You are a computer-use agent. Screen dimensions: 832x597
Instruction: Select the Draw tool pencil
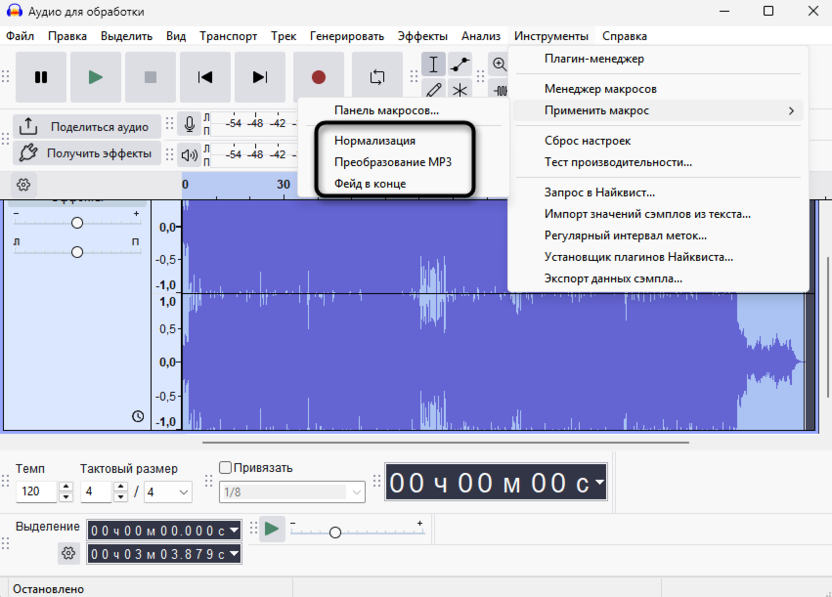(434, 91)
